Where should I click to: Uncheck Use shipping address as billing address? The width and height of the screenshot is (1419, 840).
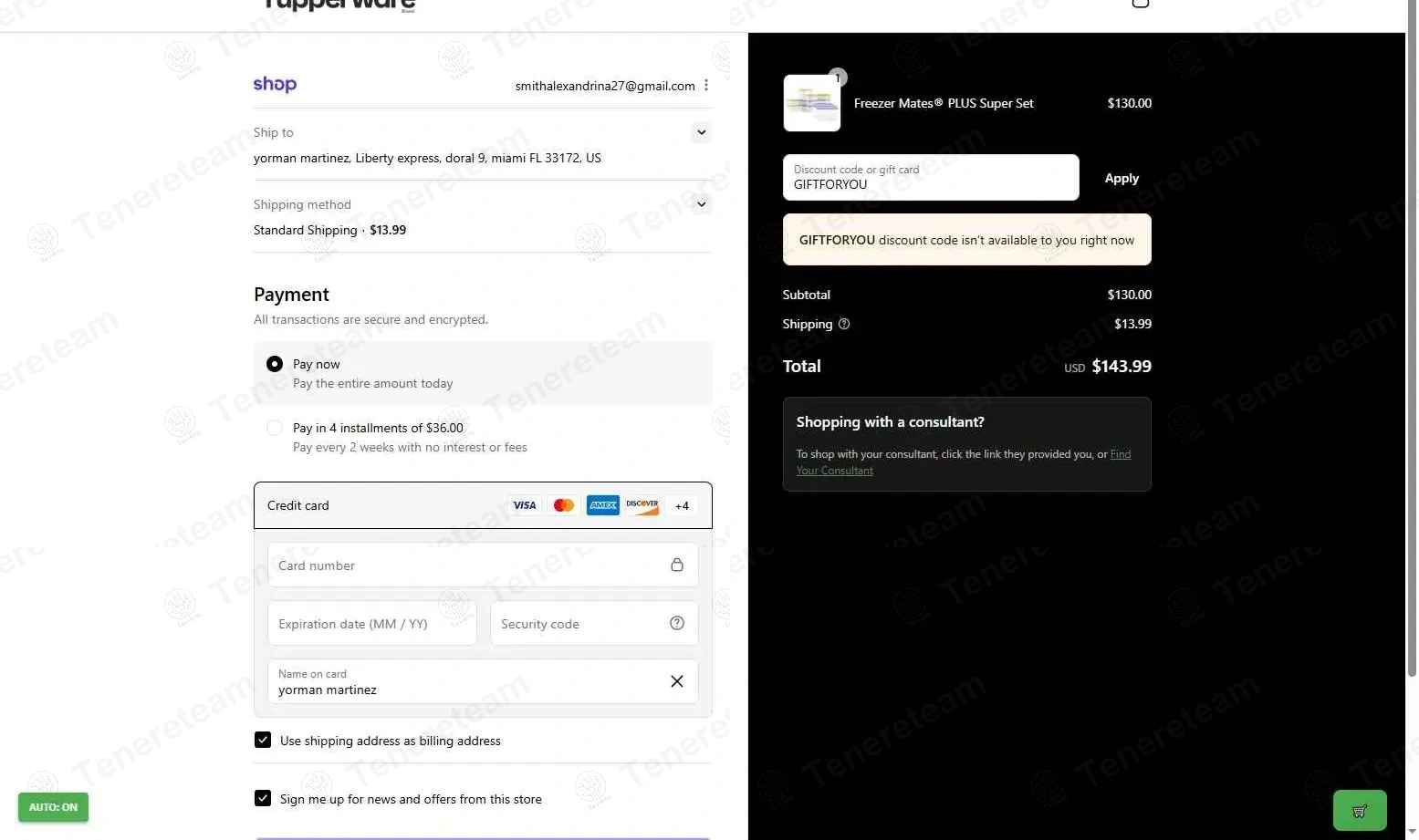pos(263,740)
